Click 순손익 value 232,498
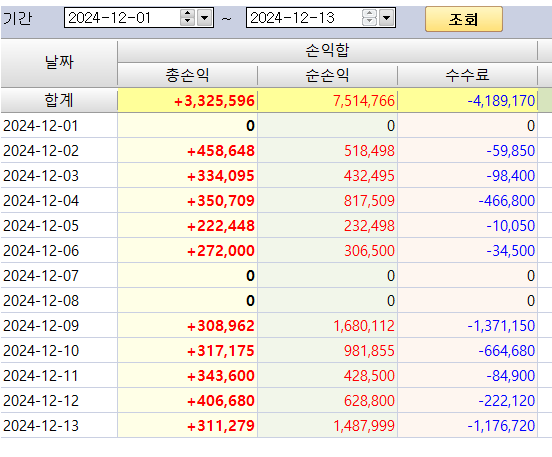552x457 pixels. [x=369, y=226]
